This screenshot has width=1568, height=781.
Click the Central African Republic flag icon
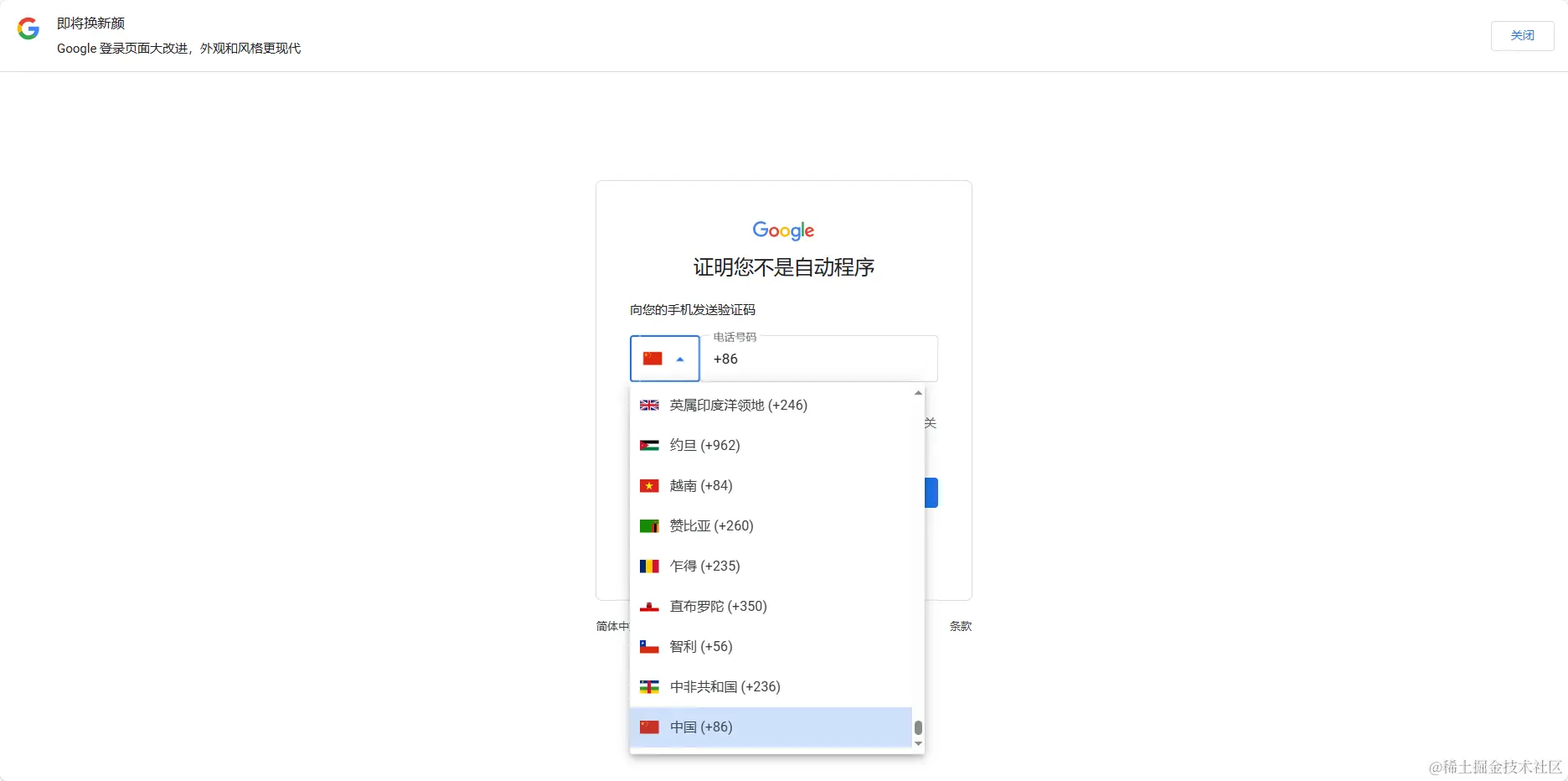(x=649, y=687)
